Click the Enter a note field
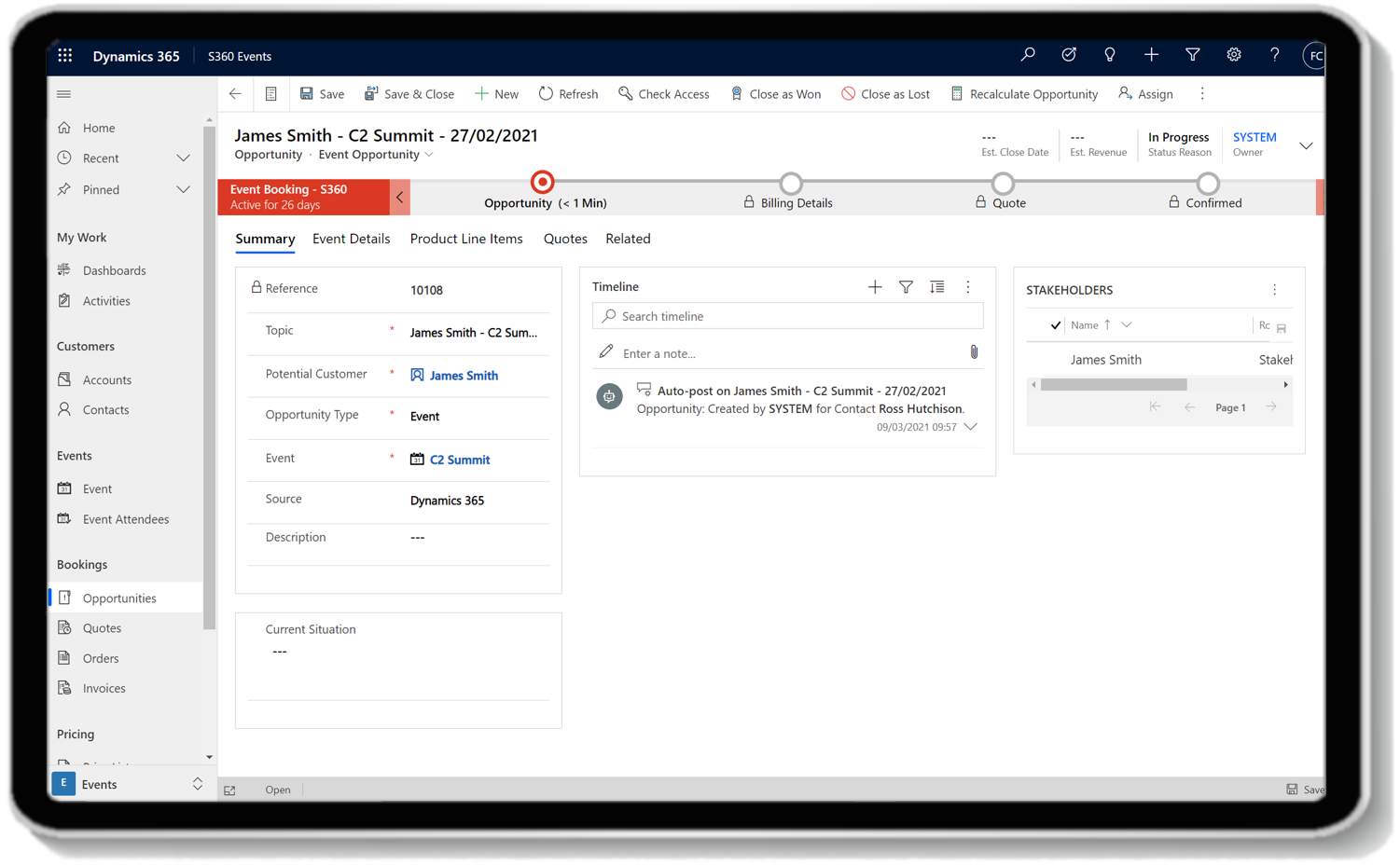 pos(787,353)
